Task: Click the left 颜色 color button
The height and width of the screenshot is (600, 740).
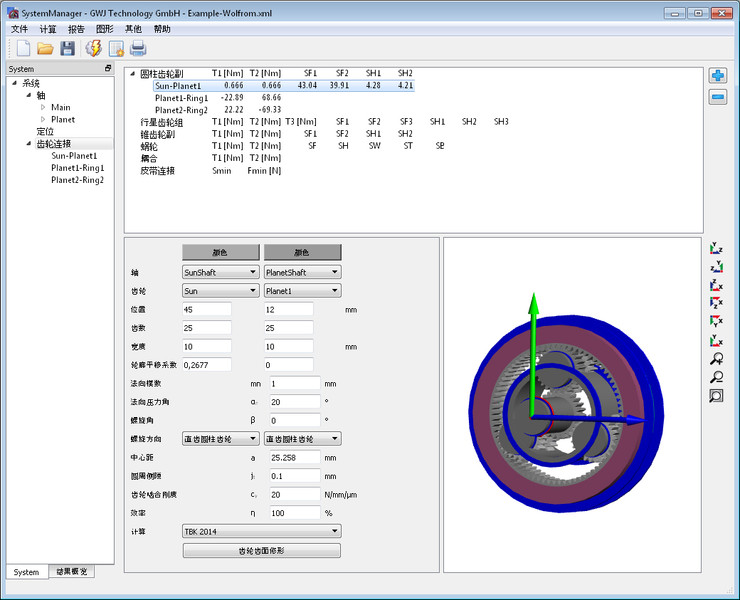Action: click(x=220, y=252)
